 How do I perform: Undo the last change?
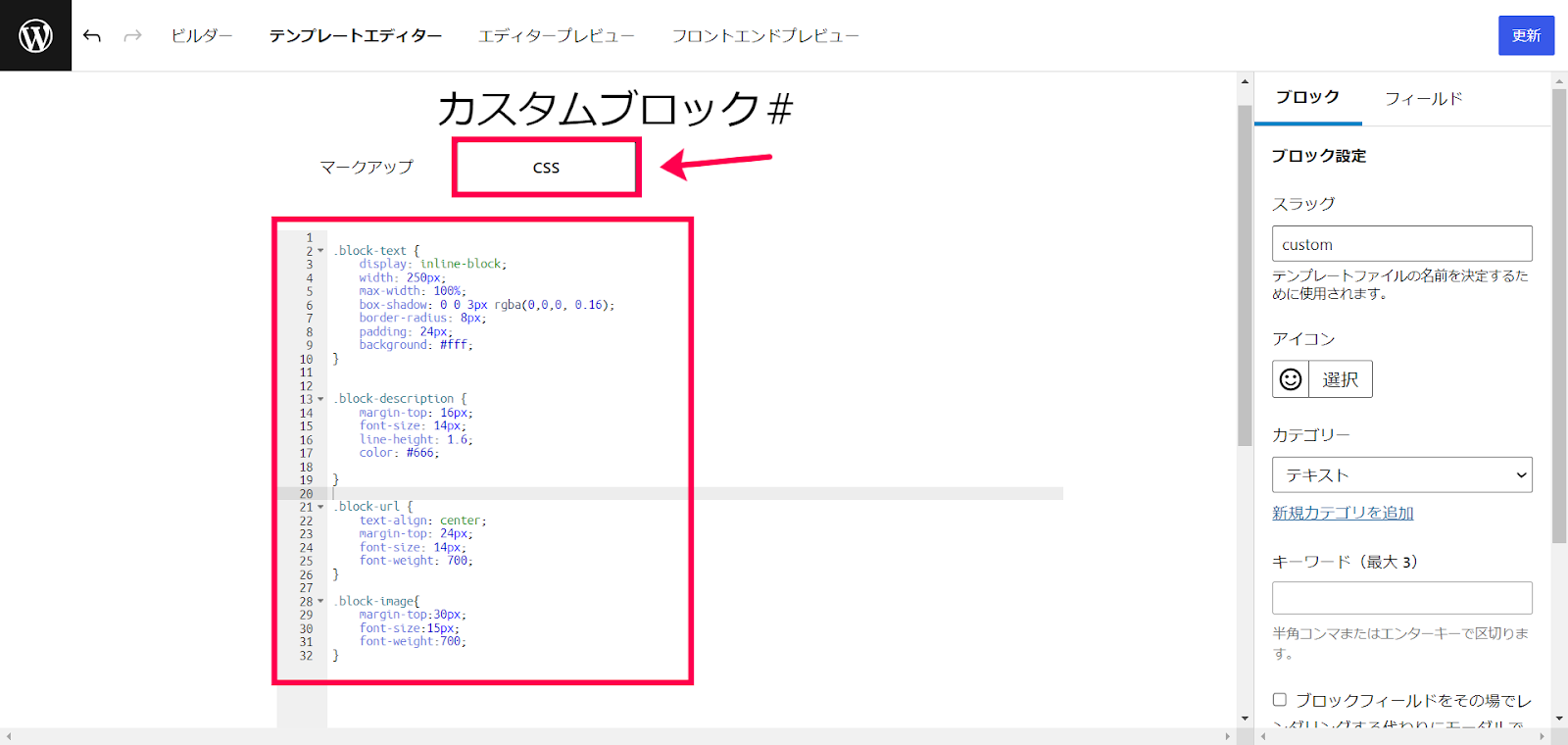tap(92, 36)
